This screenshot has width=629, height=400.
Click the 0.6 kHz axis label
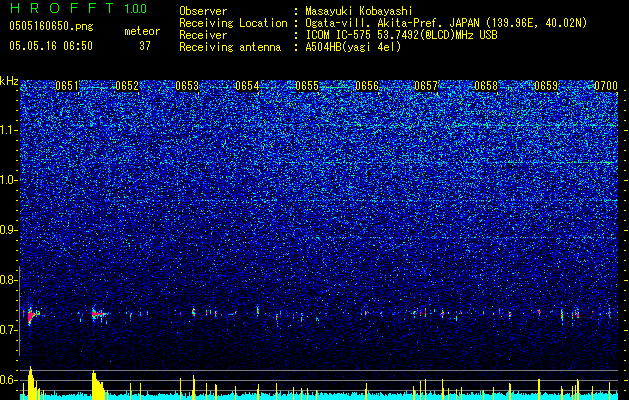point(8,380)
